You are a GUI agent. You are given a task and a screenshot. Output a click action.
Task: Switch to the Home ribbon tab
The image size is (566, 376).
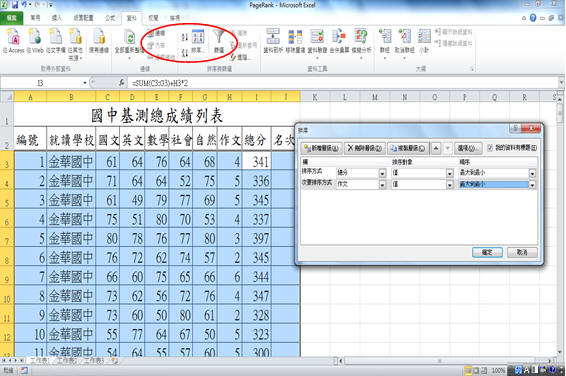pyautogui.click(x=35, y=18)
